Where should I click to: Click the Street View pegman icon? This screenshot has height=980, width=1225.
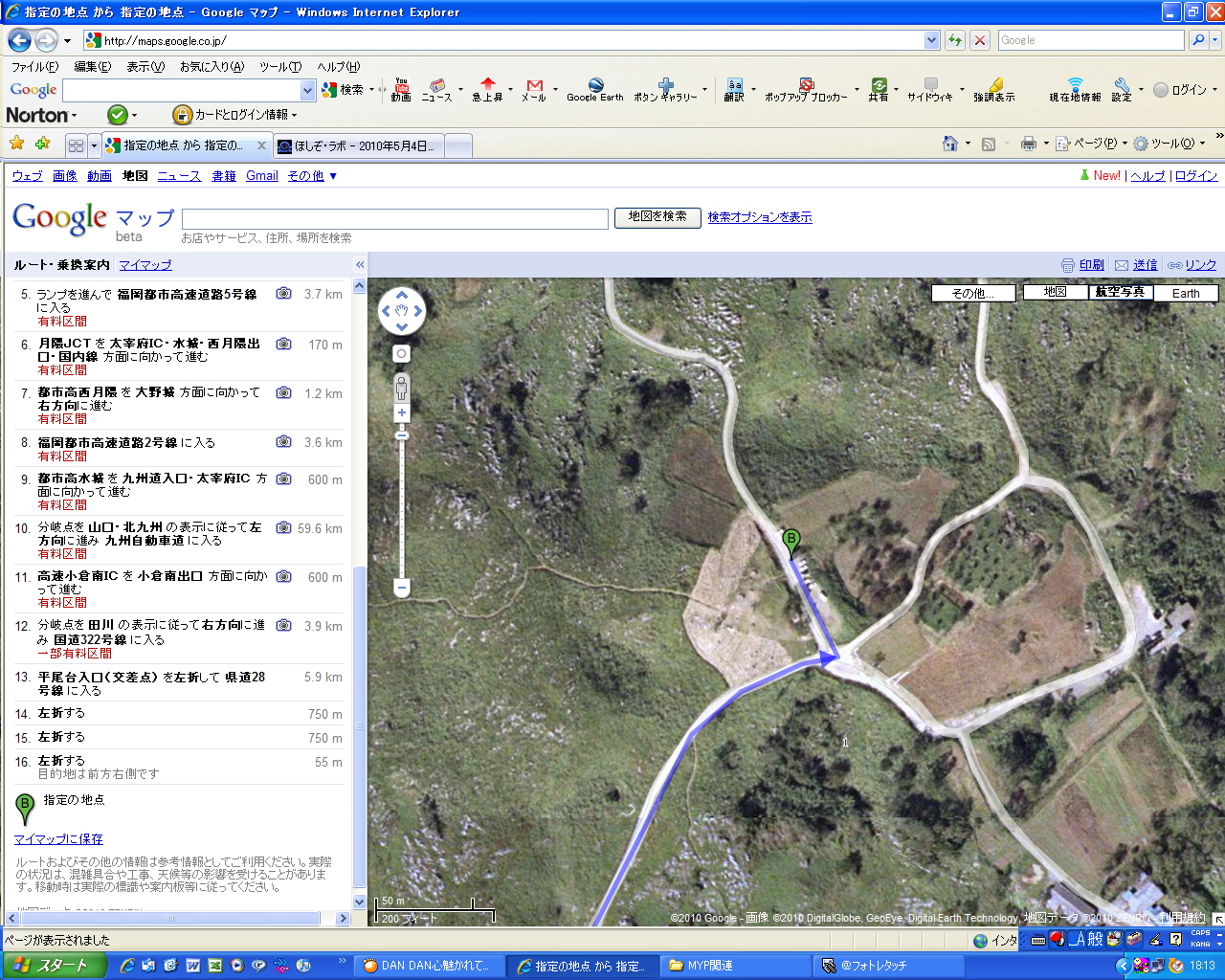(401, 387)
